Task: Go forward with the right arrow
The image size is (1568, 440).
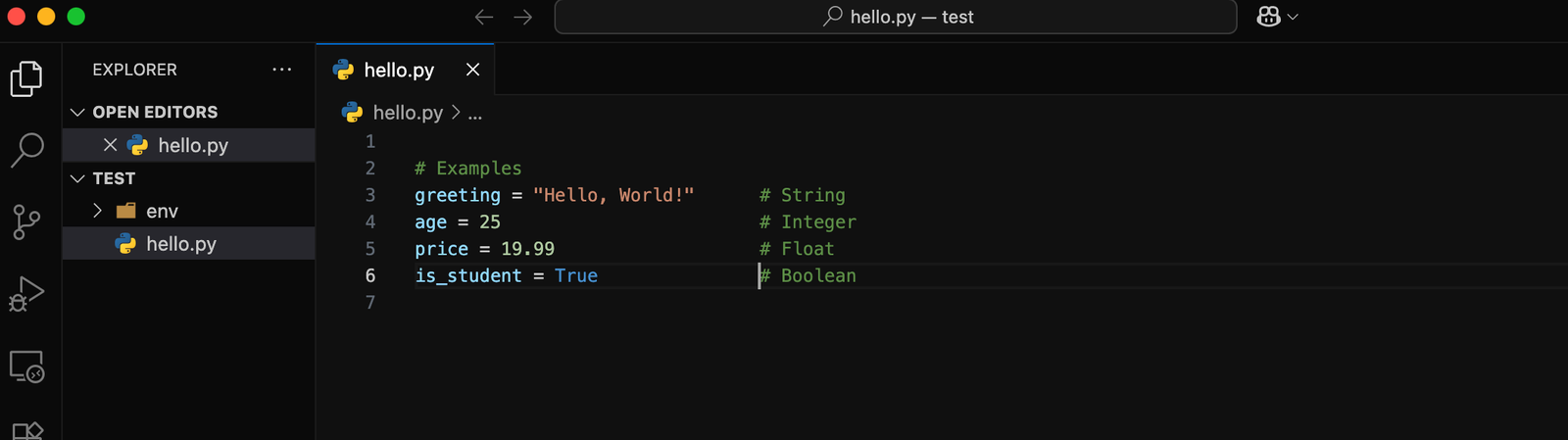Action: pos(523,17)
